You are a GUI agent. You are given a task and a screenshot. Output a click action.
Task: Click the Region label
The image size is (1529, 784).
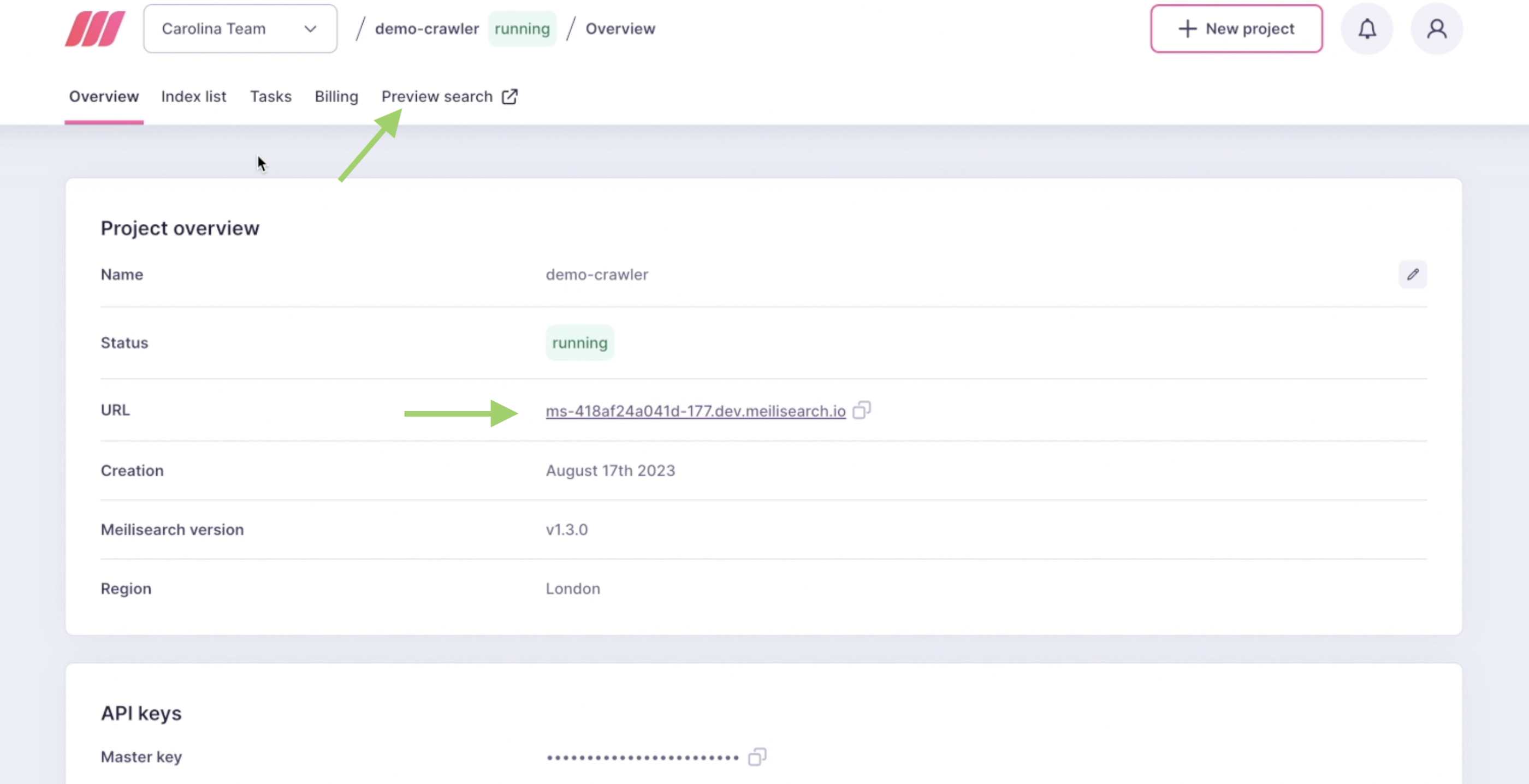click(126, 588)
